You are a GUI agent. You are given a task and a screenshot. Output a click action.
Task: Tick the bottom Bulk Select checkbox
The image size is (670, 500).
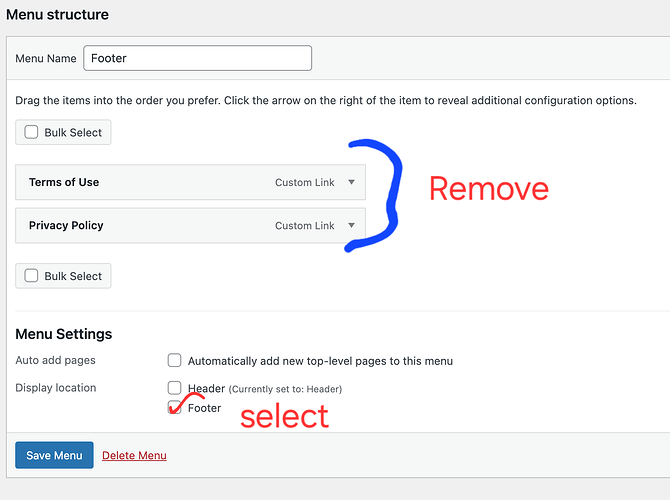31,276
